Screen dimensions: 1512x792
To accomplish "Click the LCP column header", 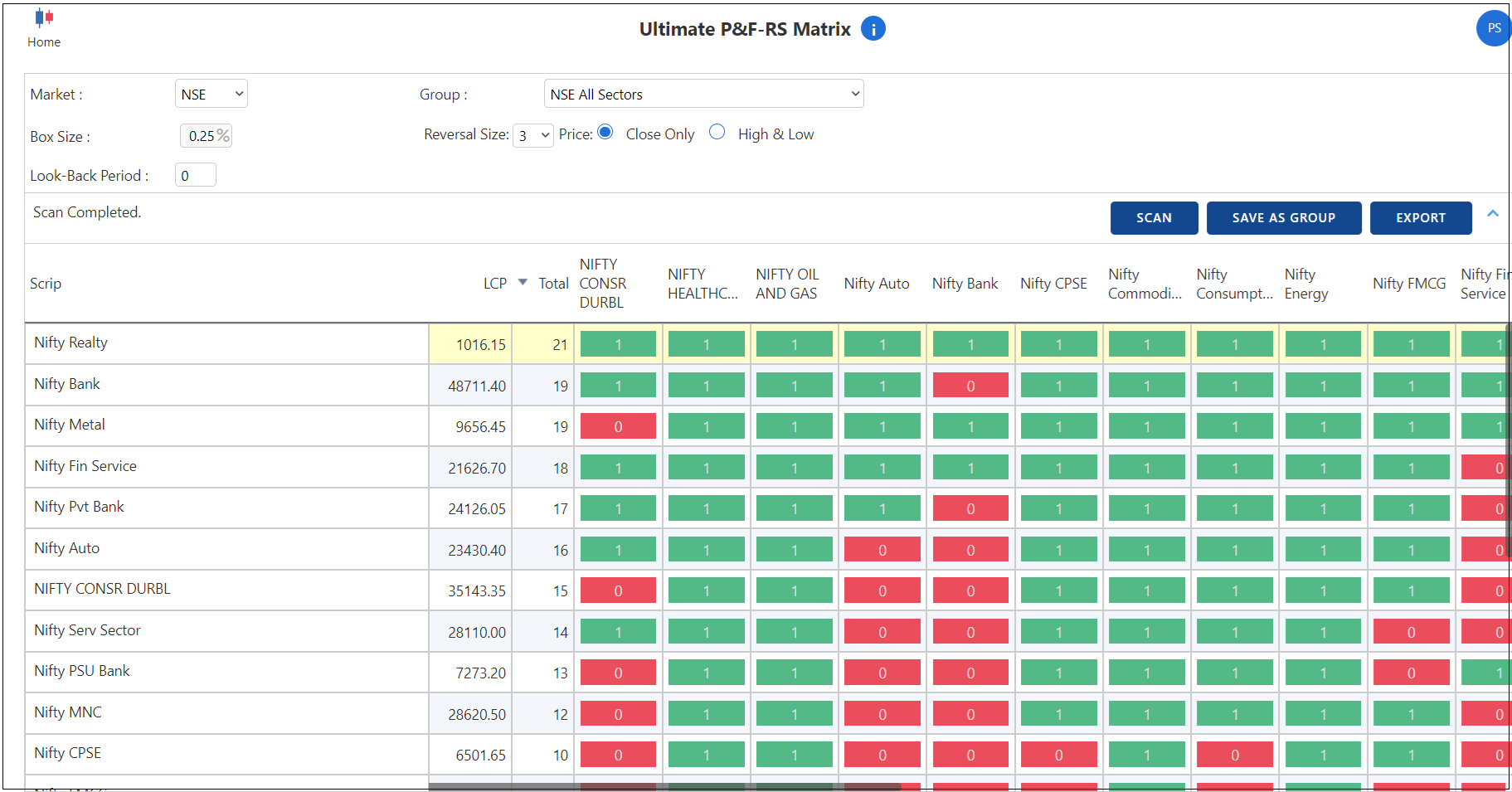I will coord(495,284).
